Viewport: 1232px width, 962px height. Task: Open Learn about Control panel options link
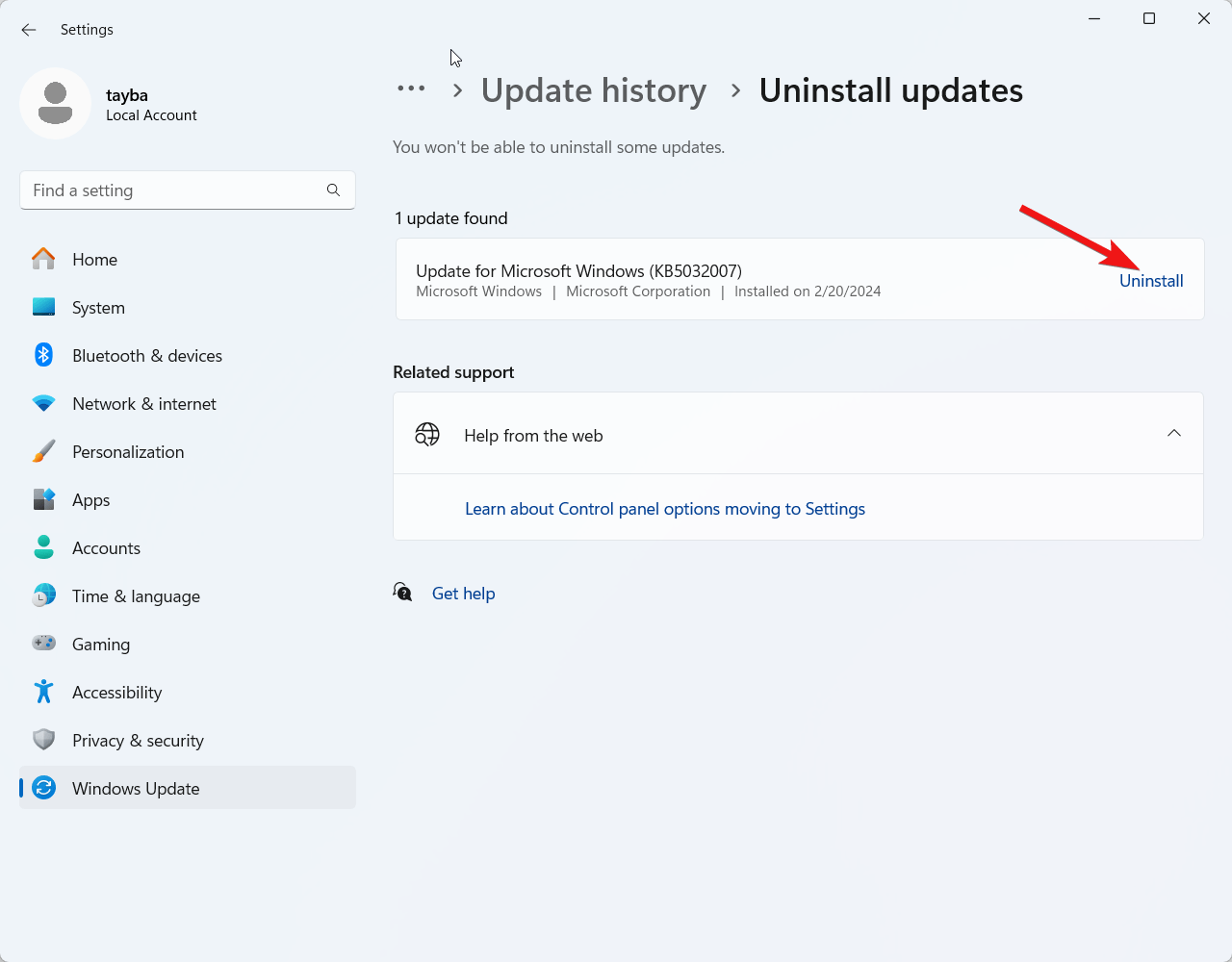[664, 509]
